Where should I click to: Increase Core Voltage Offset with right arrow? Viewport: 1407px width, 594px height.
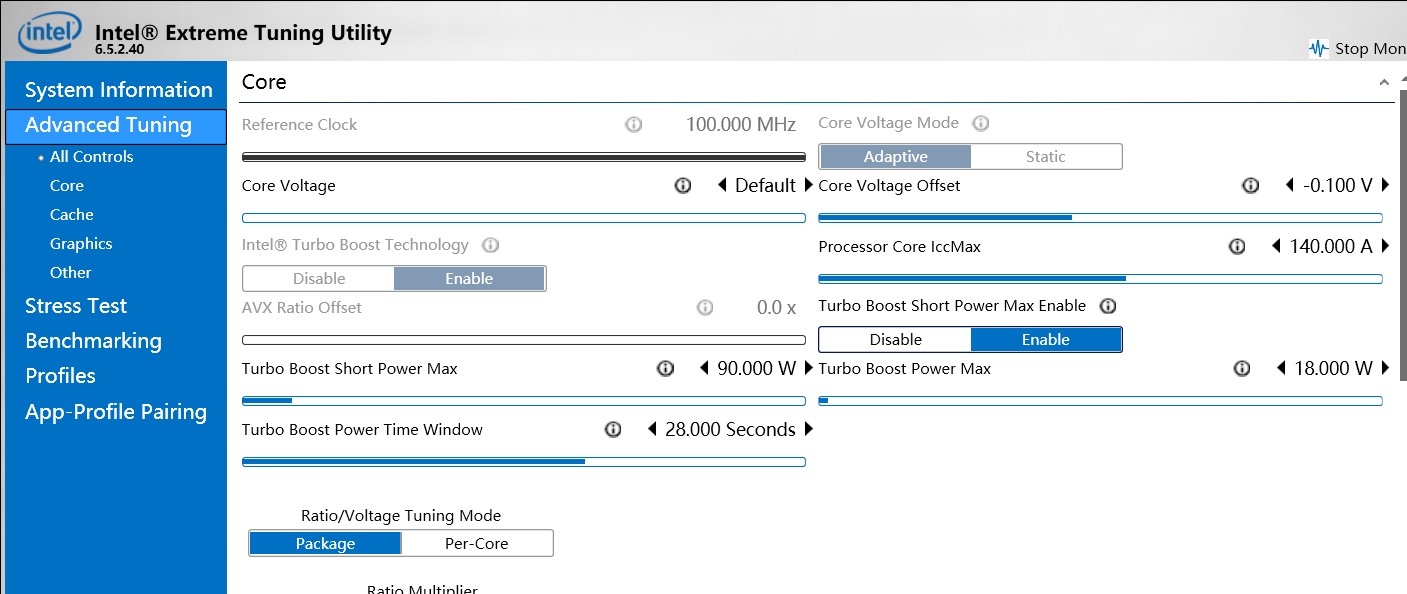click(x=1385, y=186)
